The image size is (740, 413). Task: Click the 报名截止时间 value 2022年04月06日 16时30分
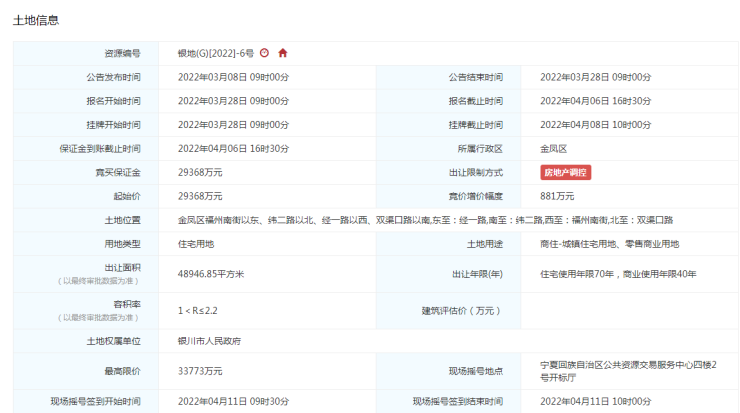pyautogui.click(x=595, y=101)
